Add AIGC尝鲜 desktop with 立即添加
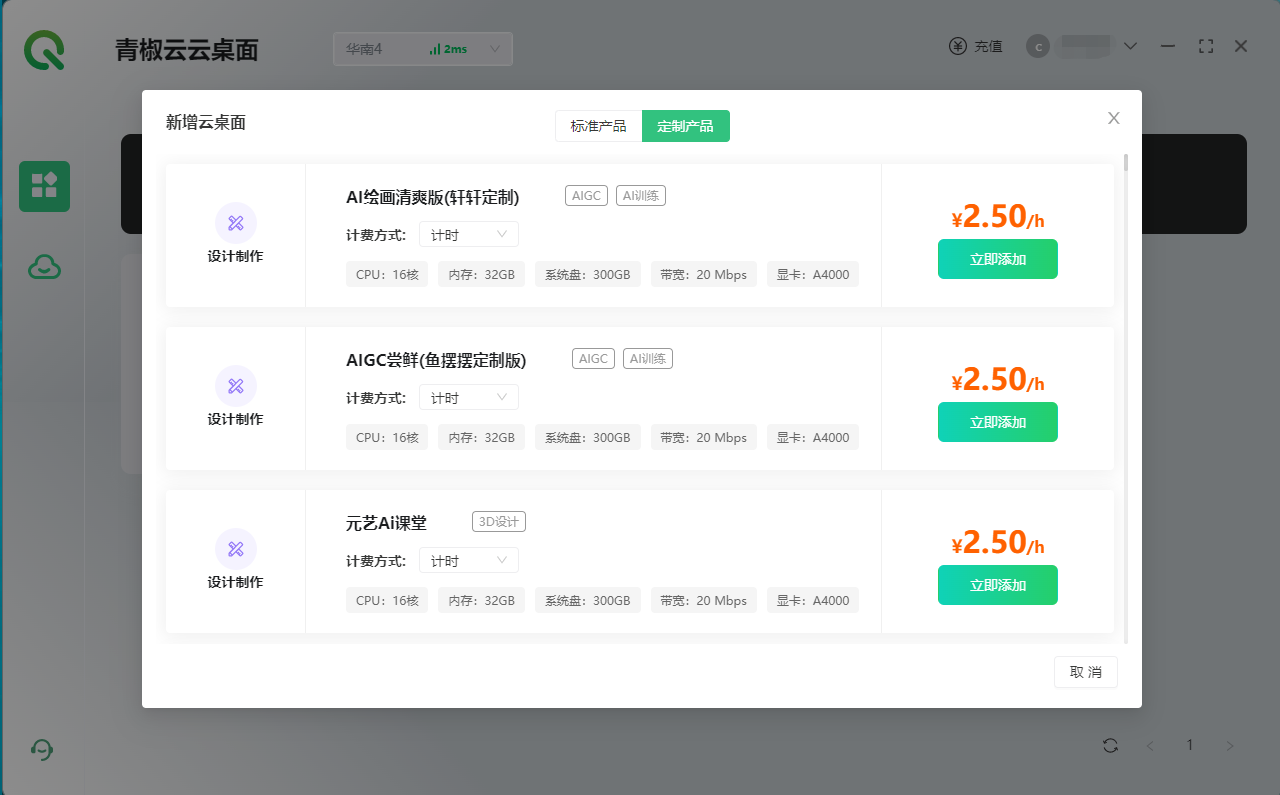The image size is (1280, 795). pos(997,422)
